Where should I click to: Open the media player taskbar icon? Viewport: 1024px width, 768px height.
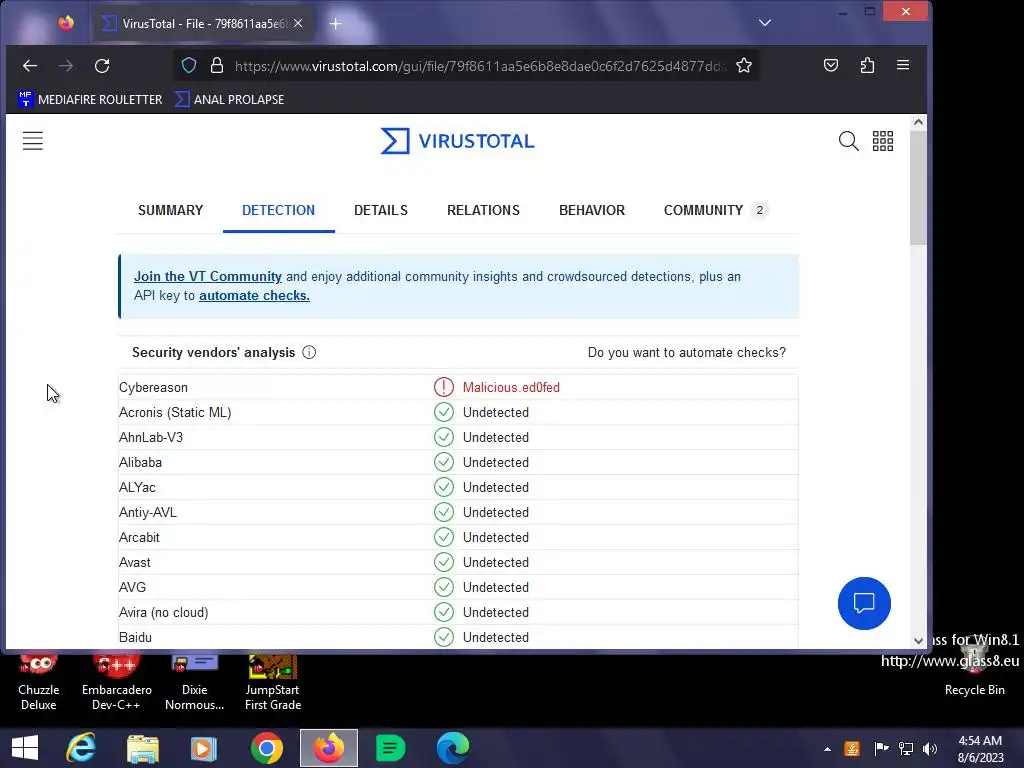pyautogui.click(x=204, y=748)
